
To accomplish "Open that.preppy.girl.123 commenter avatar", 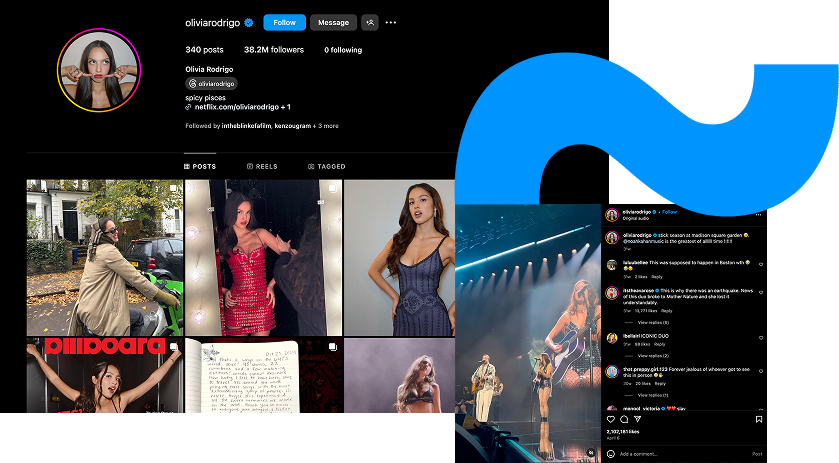I will coord(612,371).
